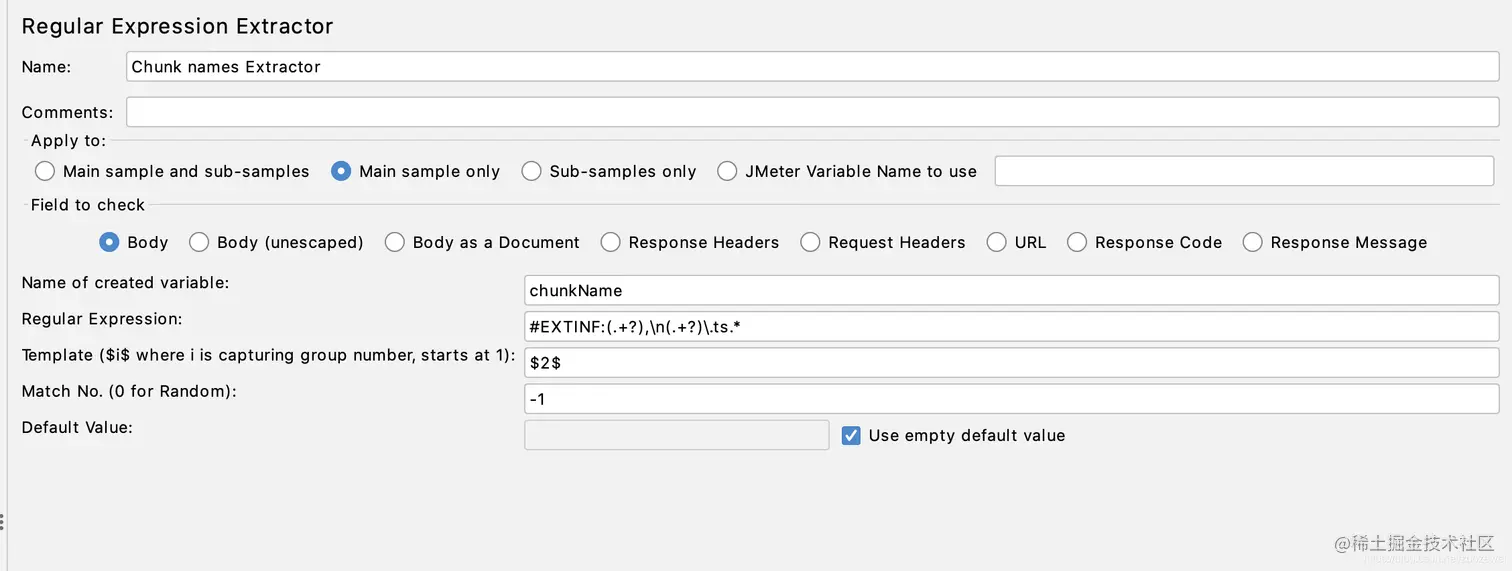The image size is (1512, 571).
Task: Click the Regular Expression: label
Action: pyautogui.click(x=102, y=319)
